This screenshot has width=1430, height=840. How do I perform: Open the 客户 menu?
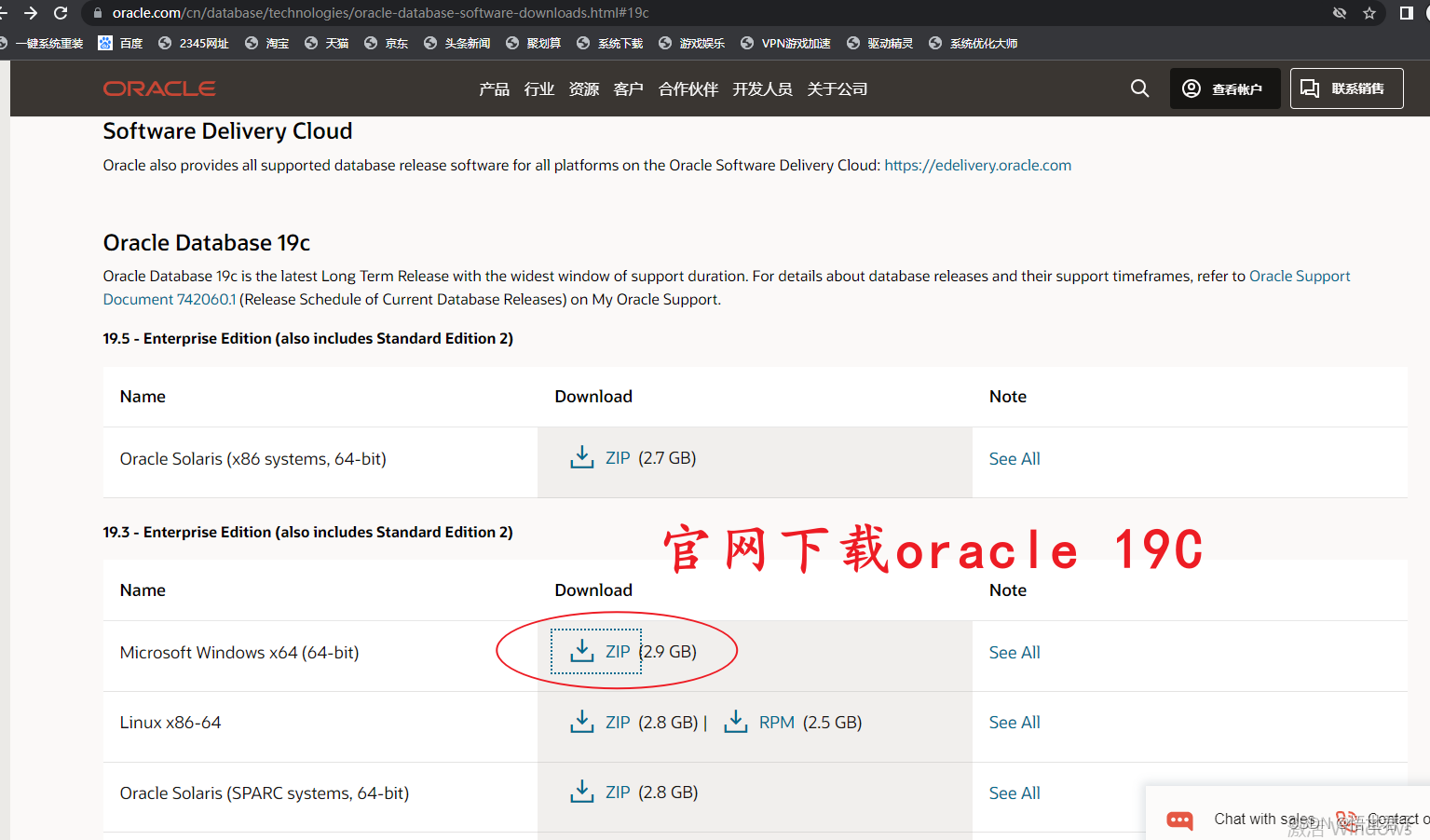click(x=629, y=88)
